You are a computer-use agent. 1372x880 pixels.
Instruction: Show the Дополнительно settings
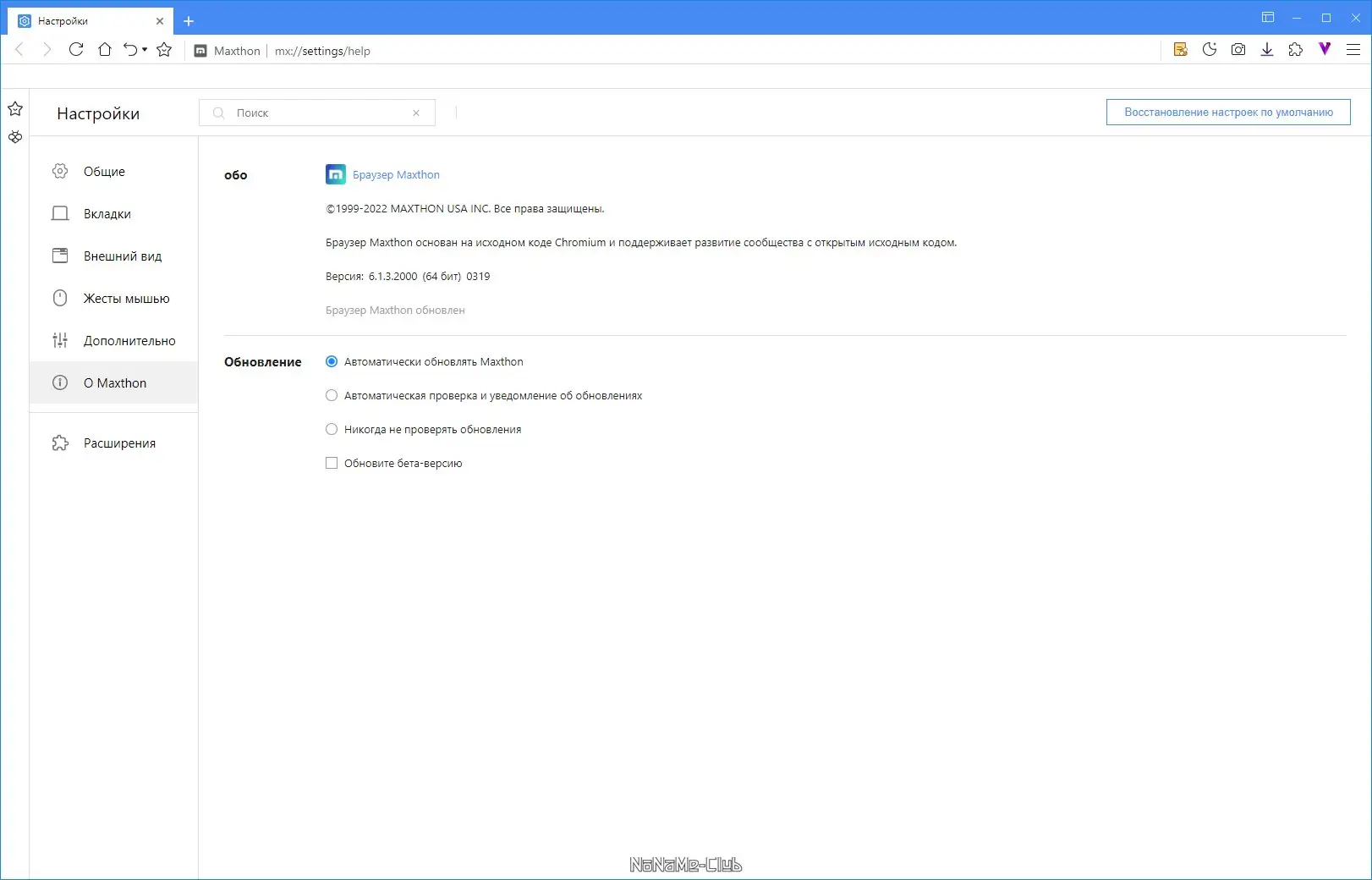113,341
